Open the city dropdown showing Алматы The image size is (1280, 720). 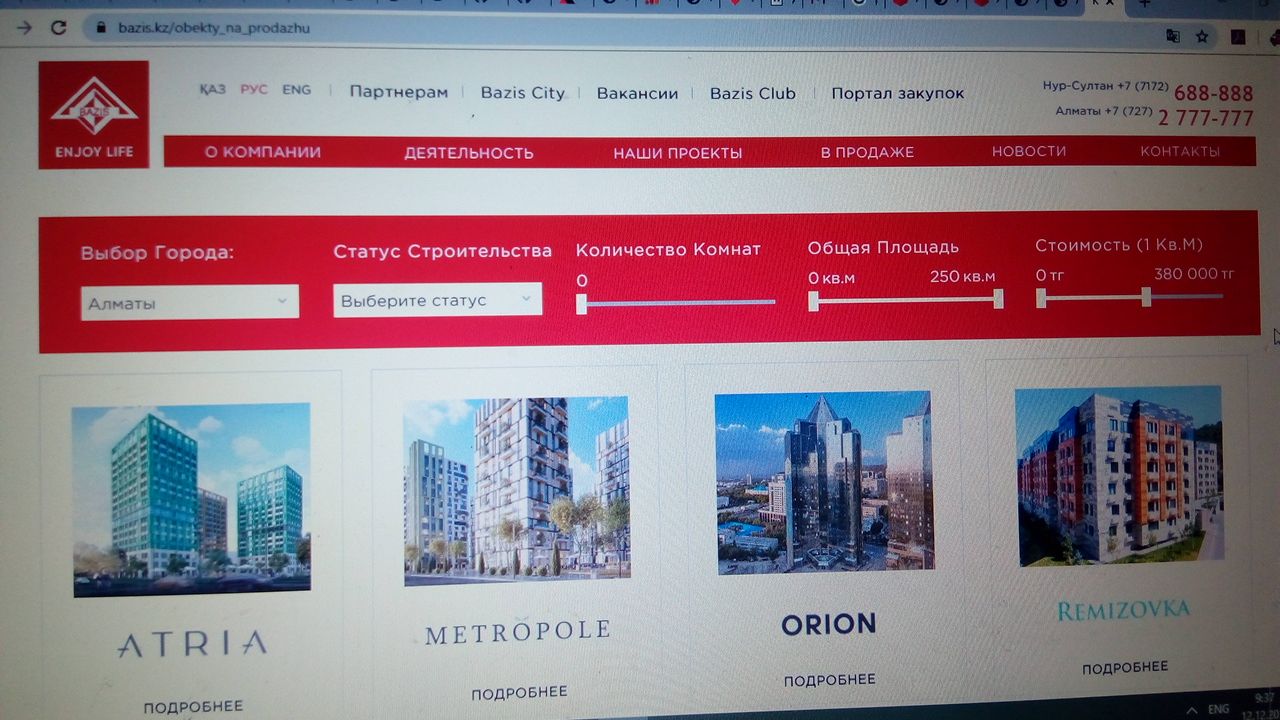189,302
